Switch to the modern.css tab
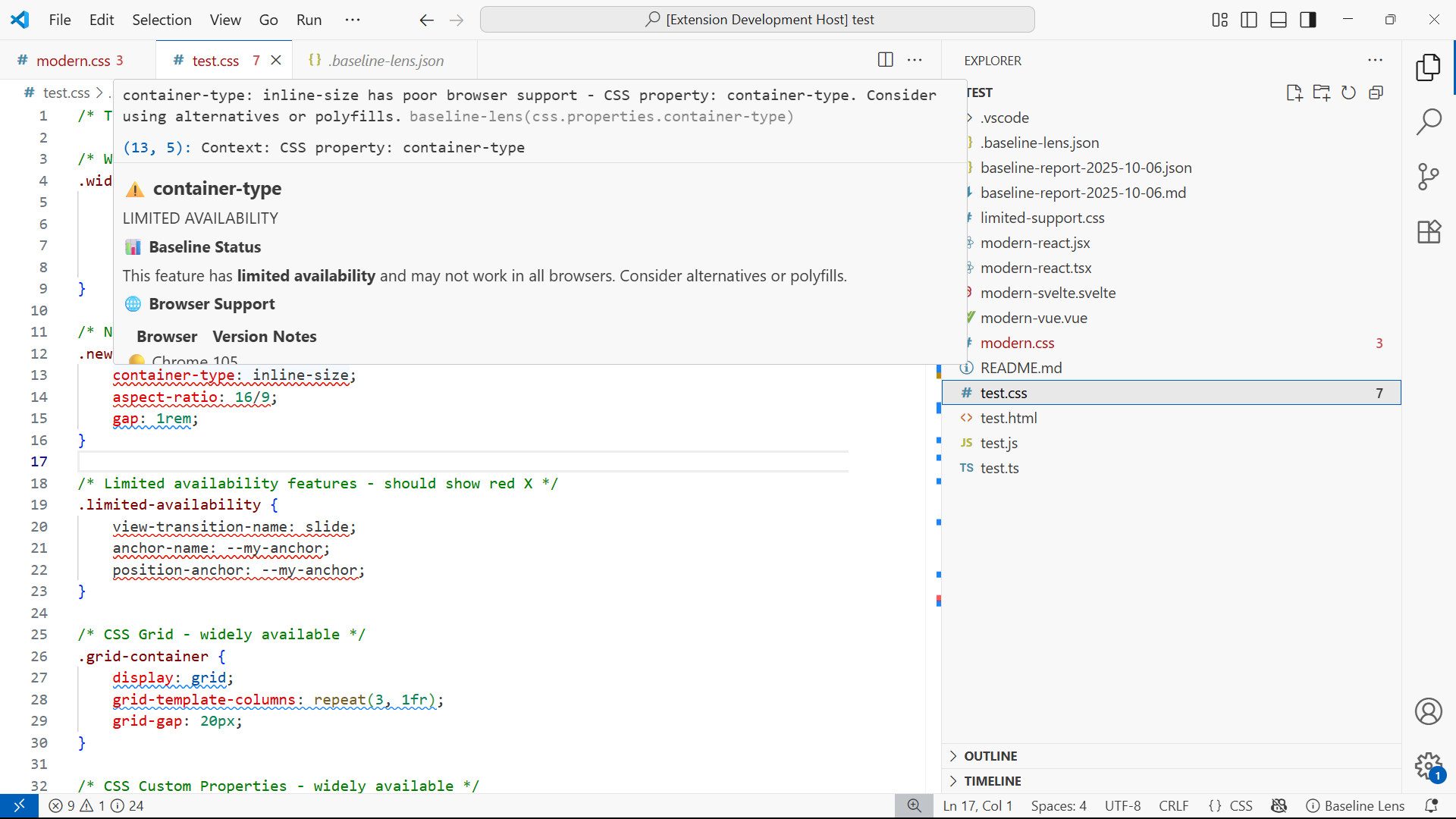This screenshot has height=819, width=1456. 73,61
